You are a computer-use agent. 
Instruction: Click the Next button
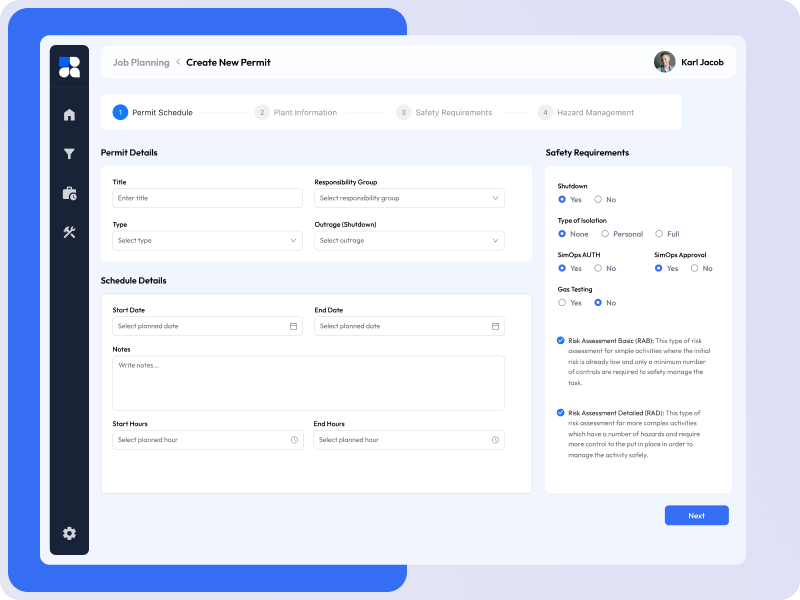point(696,515)
